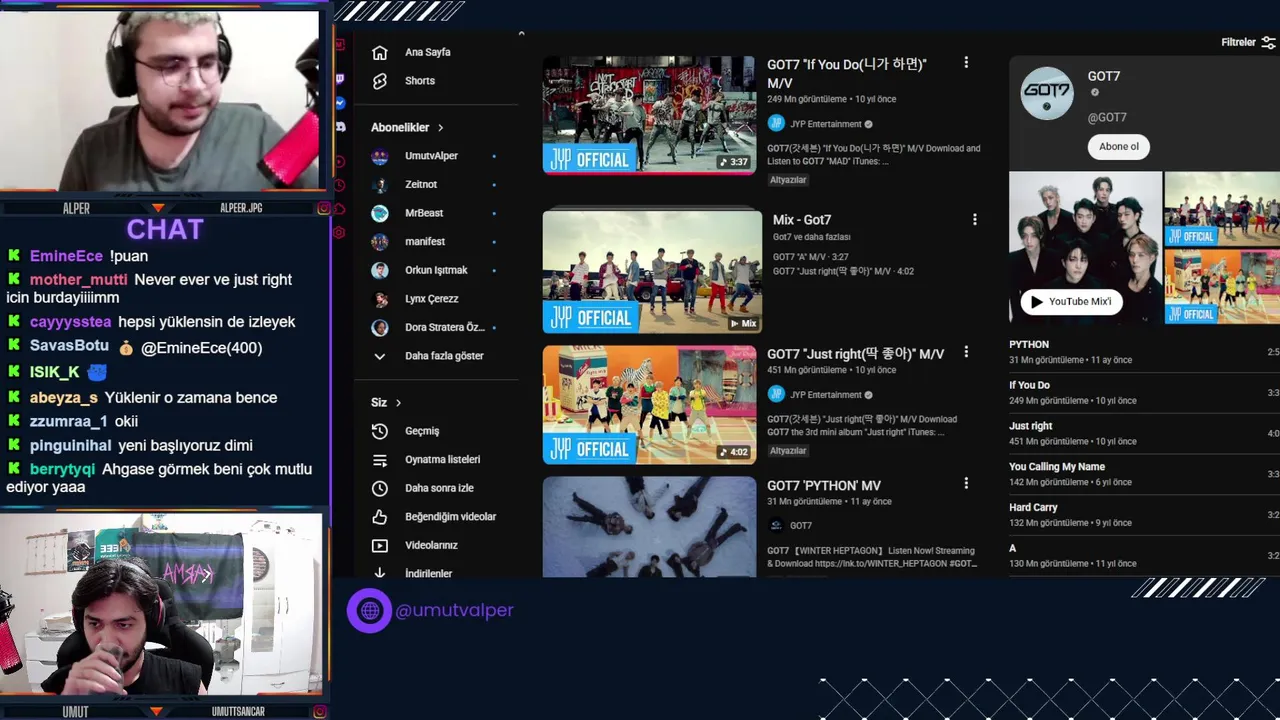Click JYP Entertainment channel name under "If You Do"
The image size is (1280, 720).
tap(825, 124)
